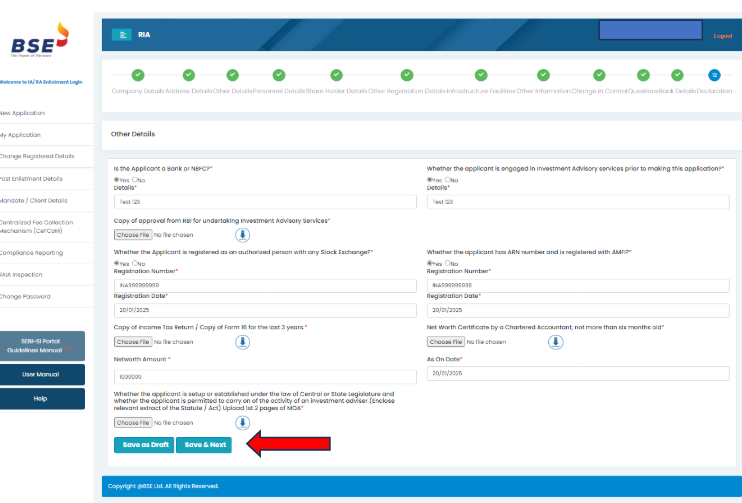Click the Company Details step checkmark
The height and width of the screenshot is (503, 742).
click(x=138, y=75)
